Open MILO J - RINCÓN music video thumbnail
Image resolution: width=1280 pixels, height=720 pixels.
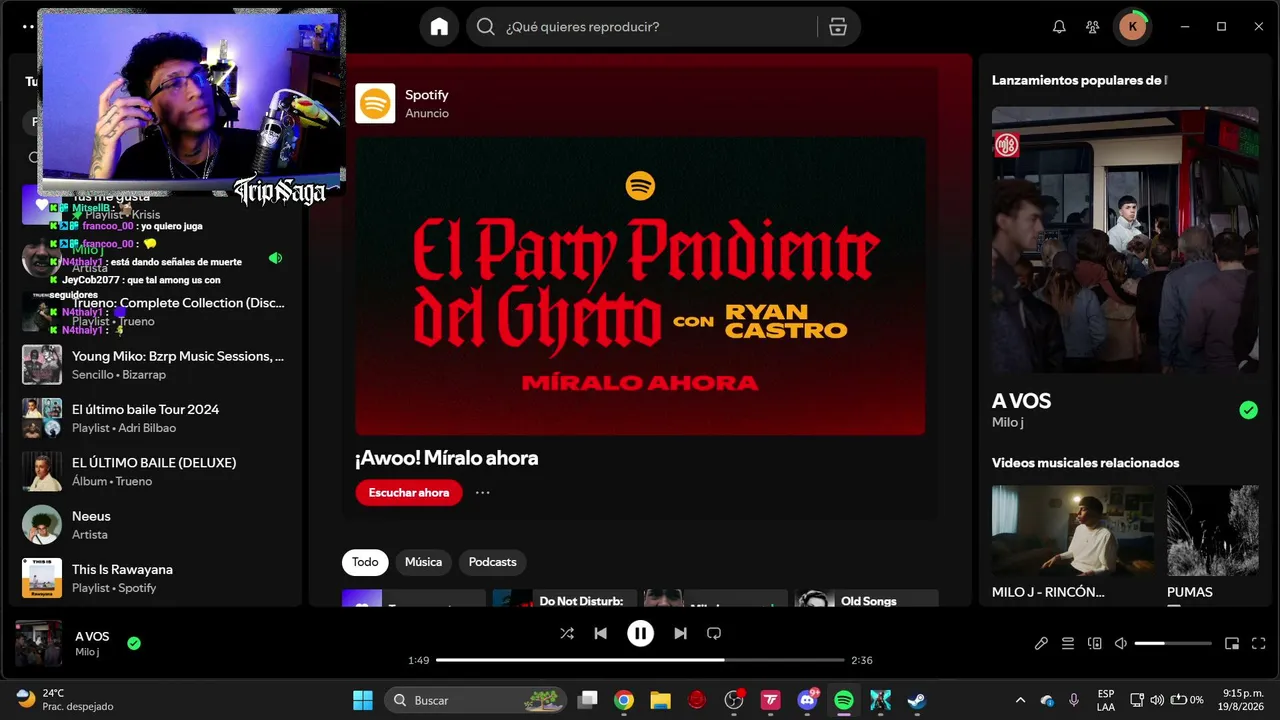[x=1073, y=530]
